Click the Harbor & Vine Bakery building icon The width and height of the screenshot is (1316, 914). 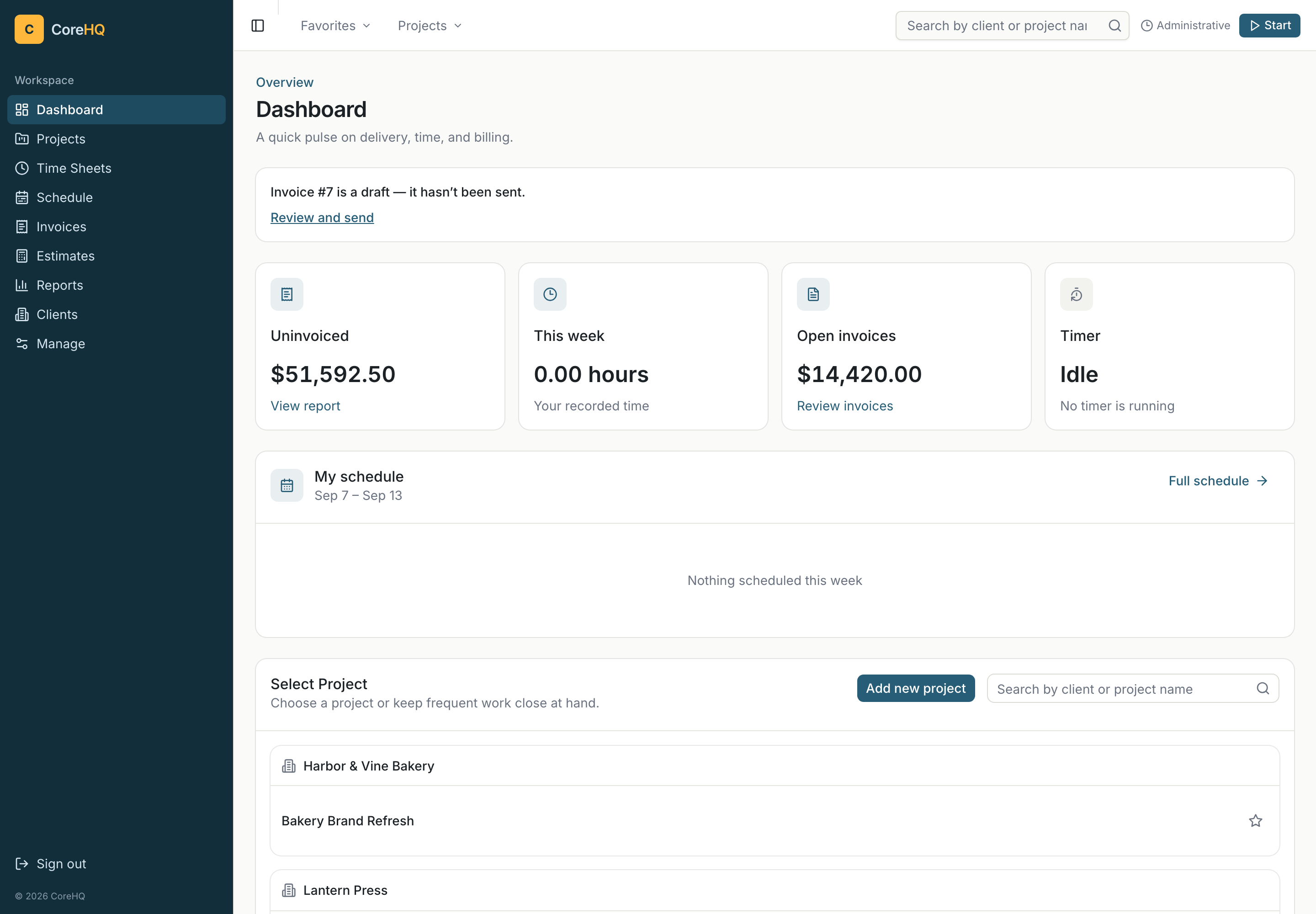[x=289, y=766]
